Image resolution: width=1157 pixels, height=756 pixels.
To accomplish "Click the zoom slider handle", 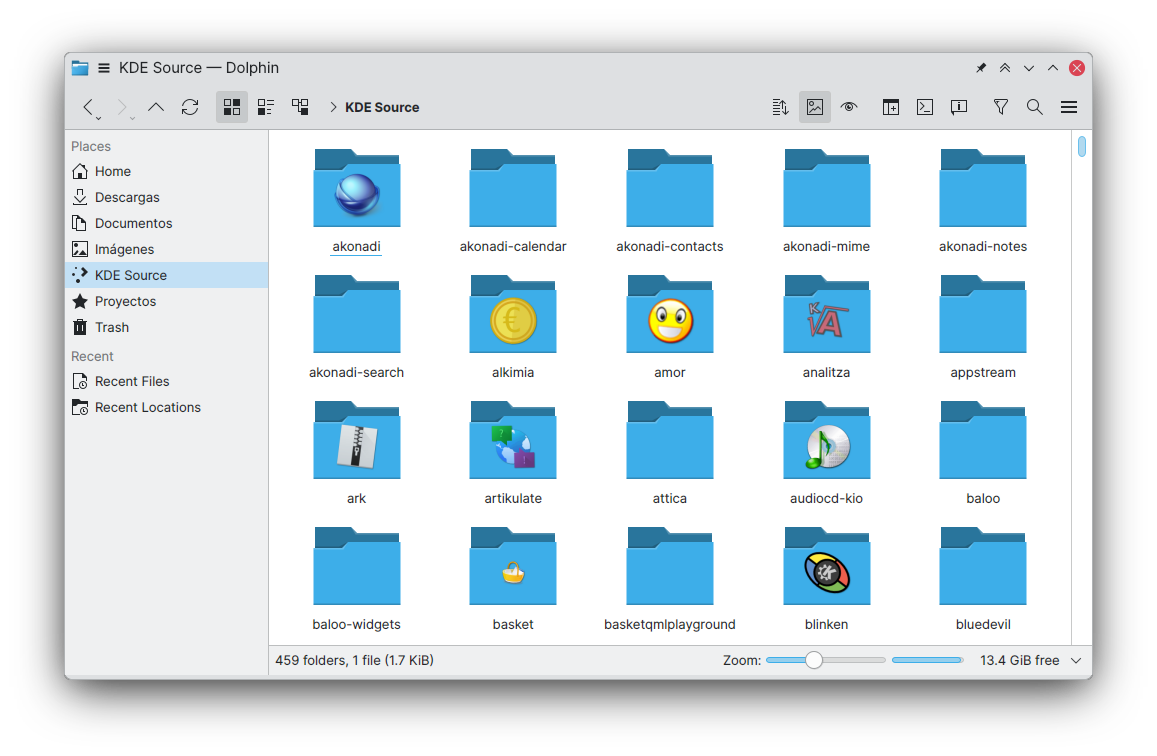I will pos(814,660).
